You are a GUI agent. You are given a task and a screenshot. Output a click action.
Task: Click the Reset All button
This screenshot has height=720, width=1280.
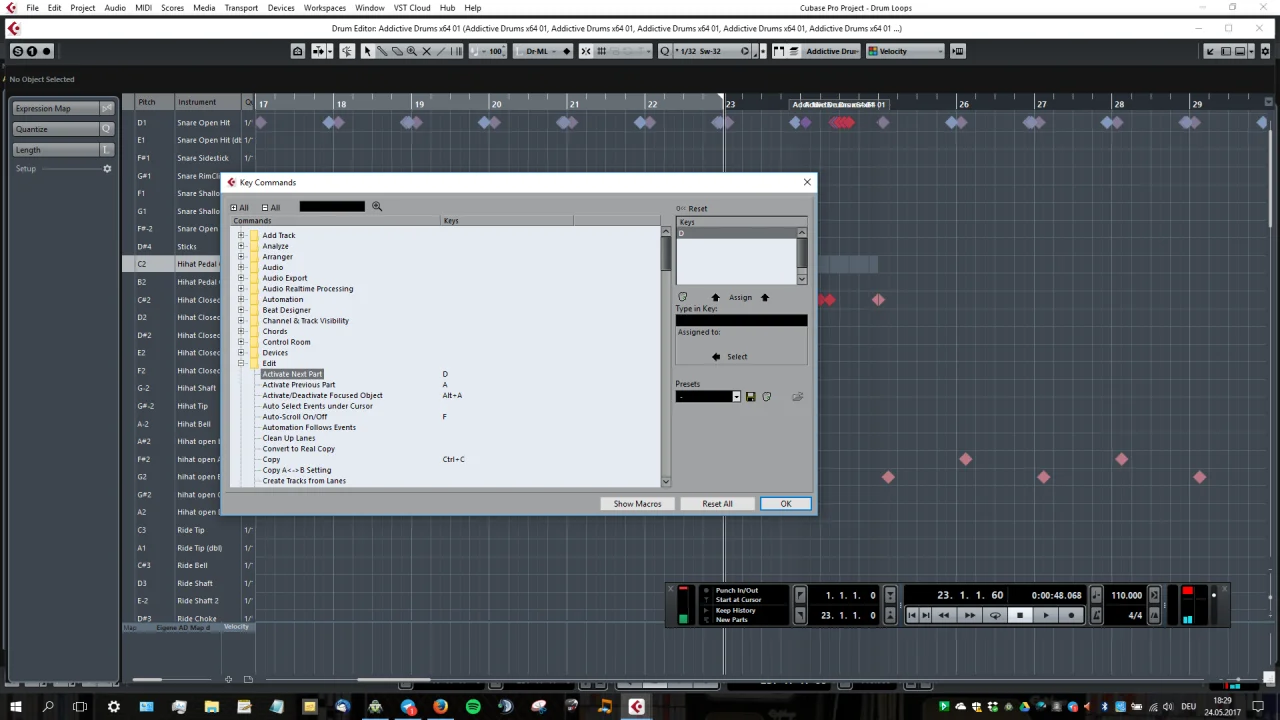717,504
